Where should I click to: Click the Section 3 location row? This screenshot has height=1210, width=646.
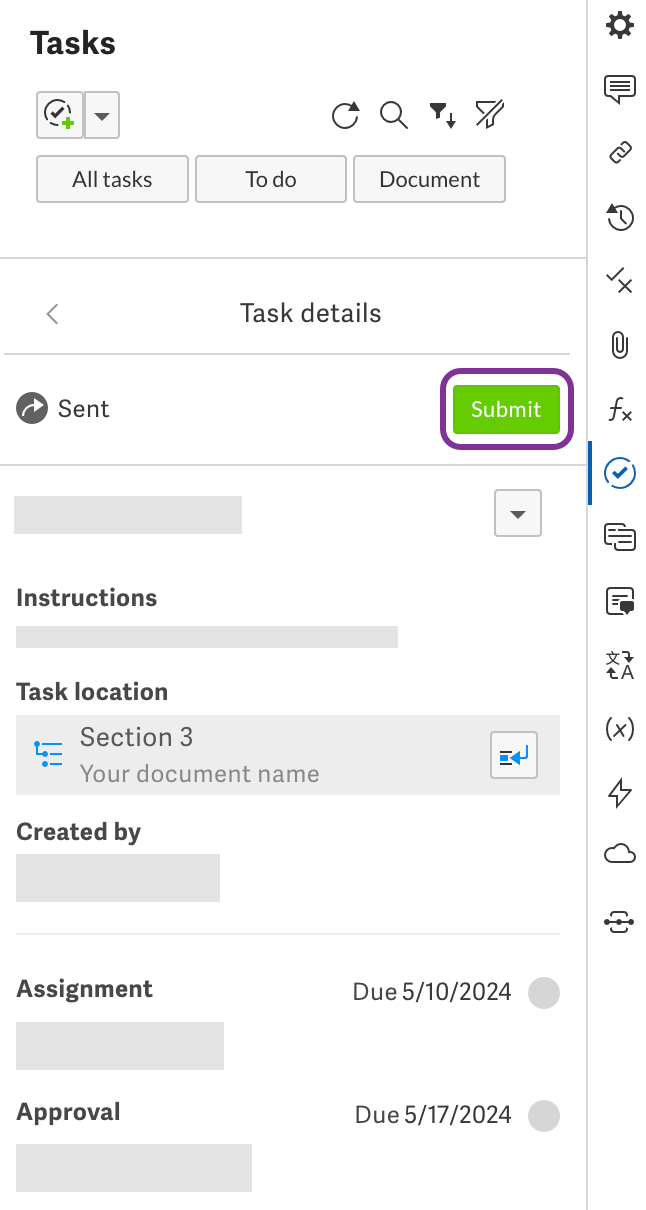[x=250, y=755]
